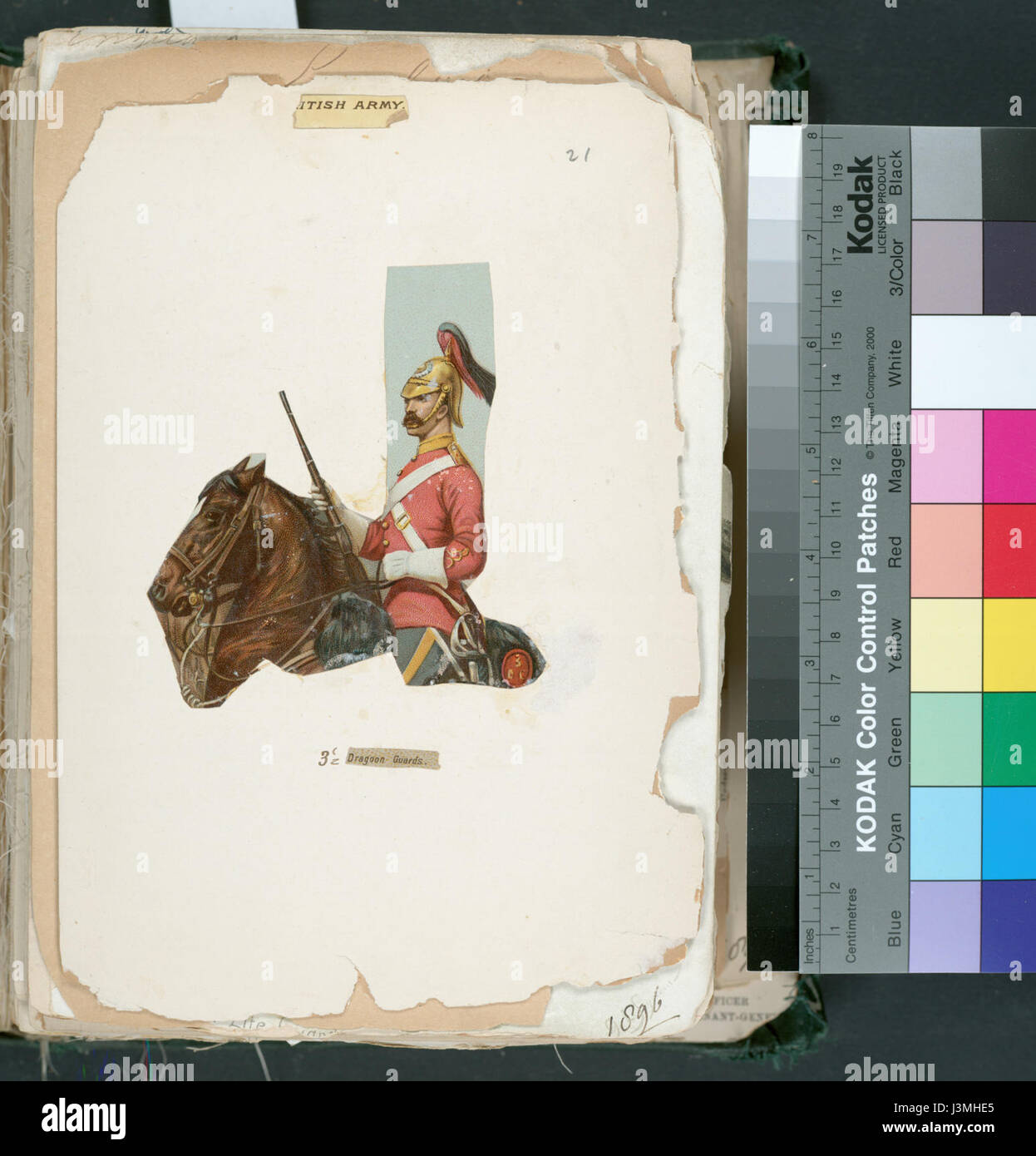Click the KODAK Color Control Patches title

(867, 662)
